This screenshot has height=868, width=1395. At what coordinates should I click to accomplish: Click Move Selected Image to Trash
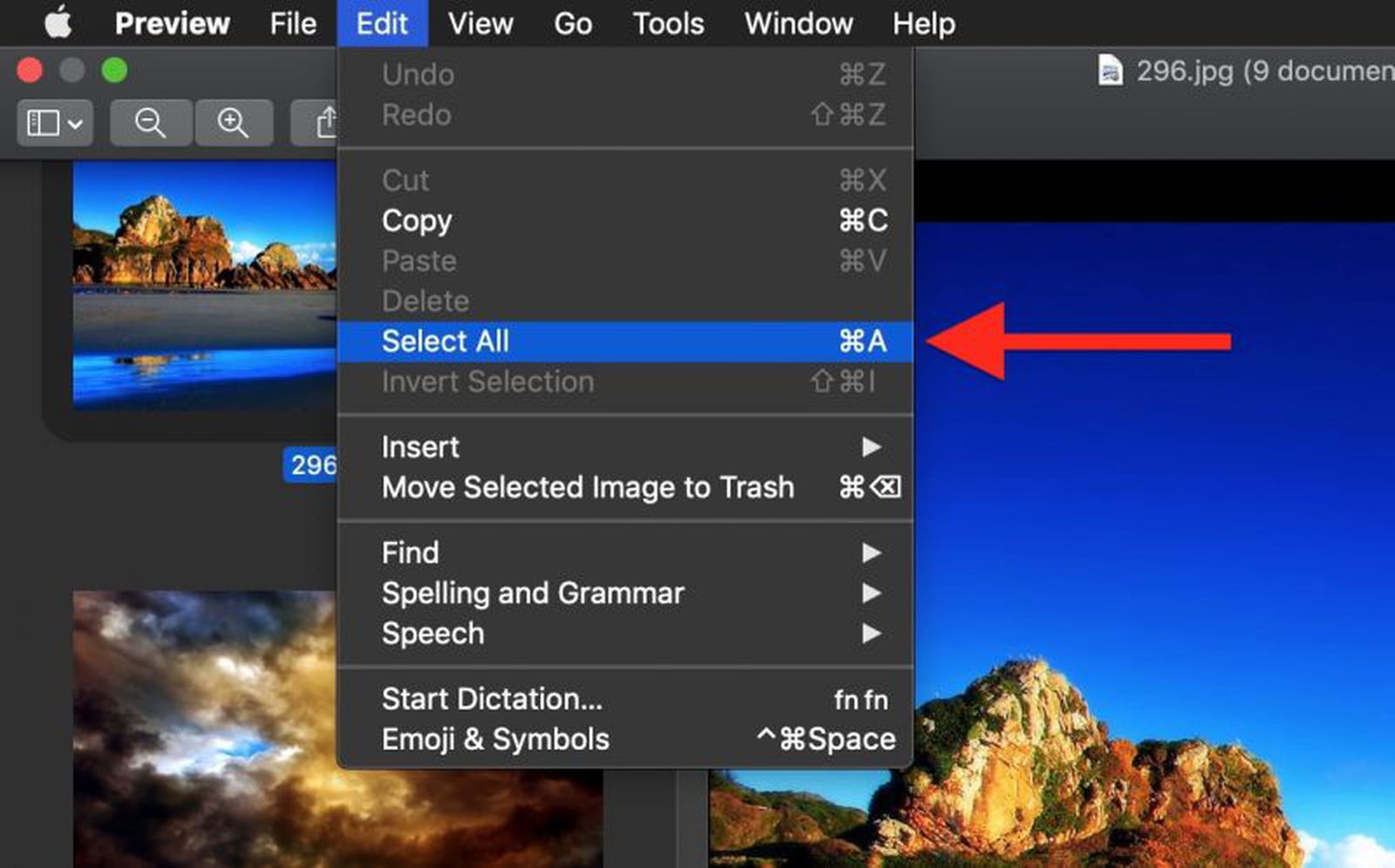[x=588, y=487]
